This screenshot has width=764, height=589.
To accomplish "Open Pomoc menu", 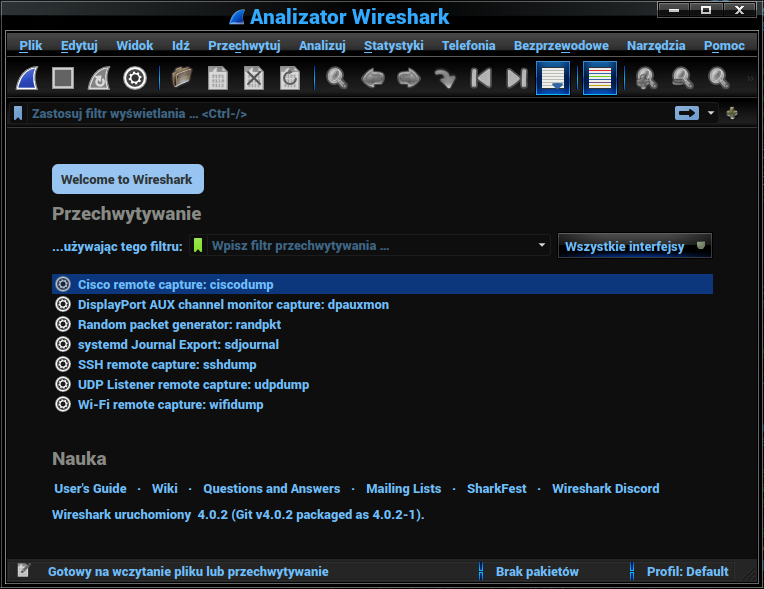I will pyautogui.click(x=724, y=46).
